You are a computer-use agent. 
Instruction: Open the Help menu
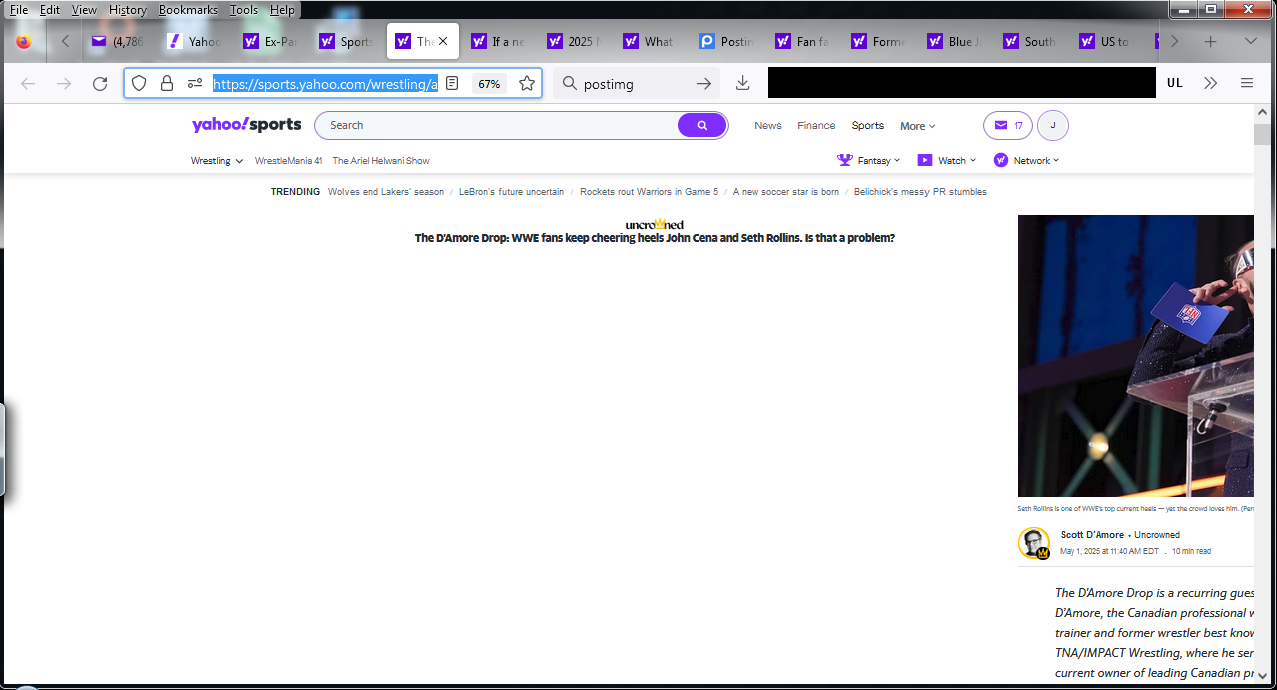pos(282,10)
